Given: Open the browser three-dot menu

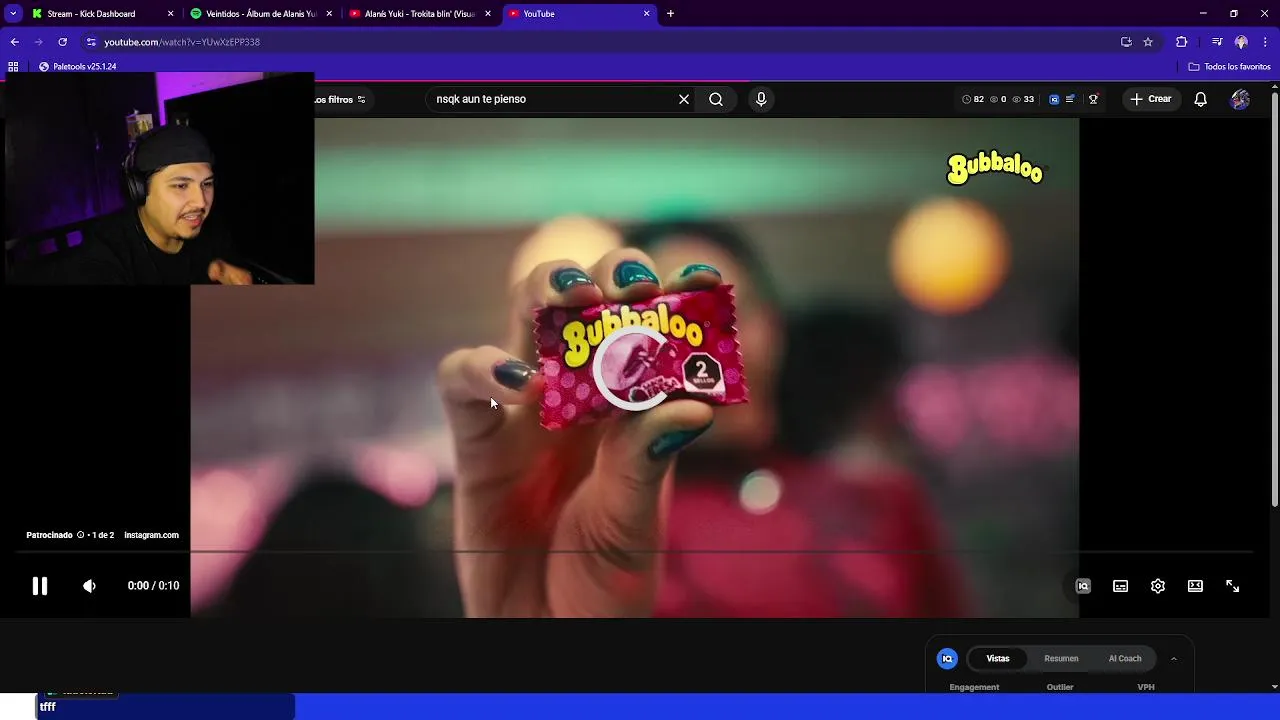Looking at the screenshot, I should pos(1265,42).
